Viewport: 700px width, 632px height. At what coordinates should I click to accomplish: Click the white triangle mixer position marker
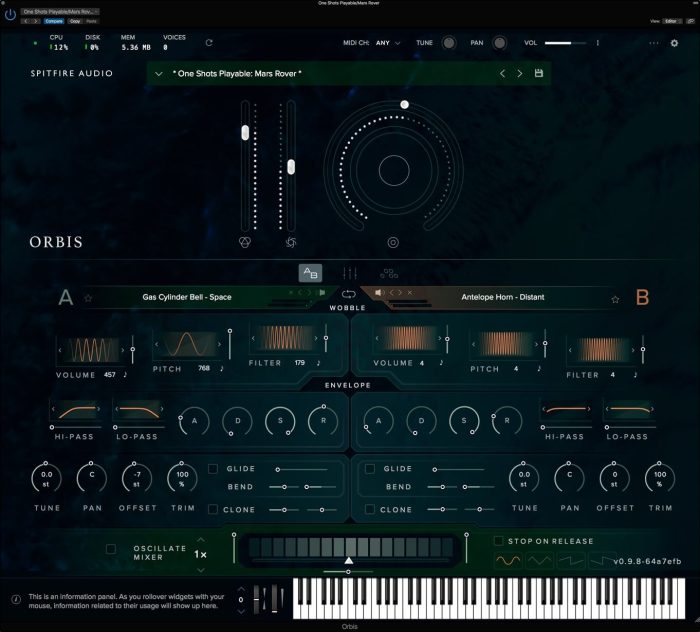[349, 560]
